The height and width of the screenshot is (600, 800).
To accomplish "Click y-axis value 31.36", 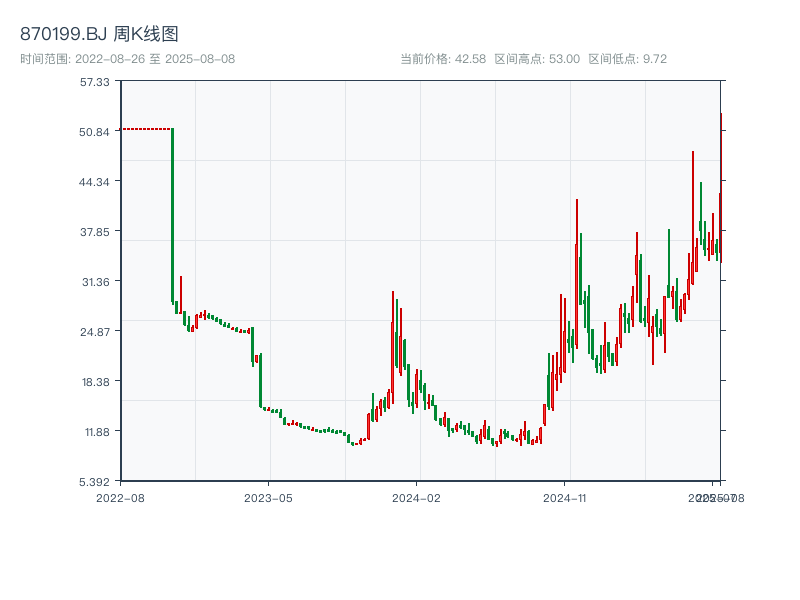I will 96,282.
